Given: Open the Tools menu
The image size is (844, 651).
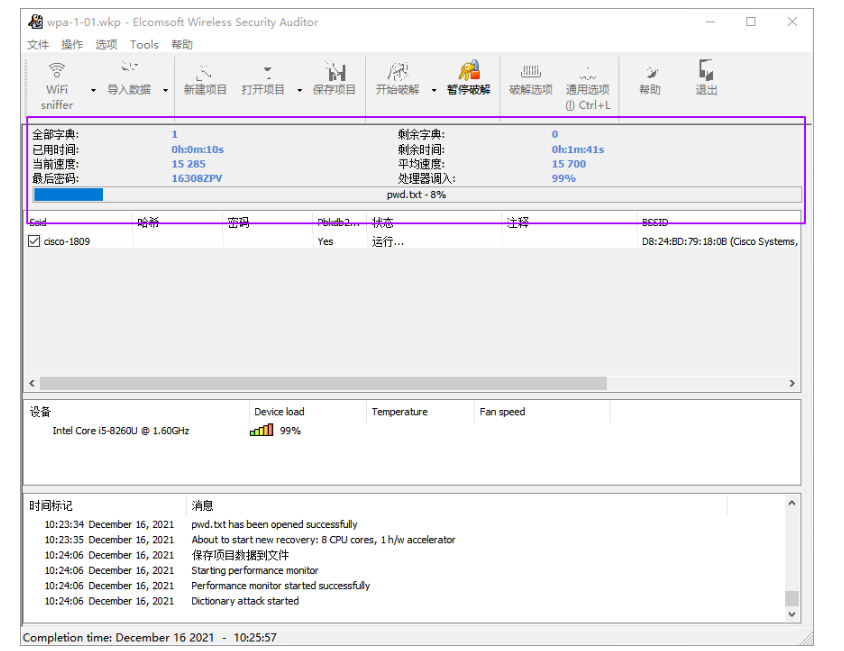Looking at the screenshot, I should click(x=144, y=45).
